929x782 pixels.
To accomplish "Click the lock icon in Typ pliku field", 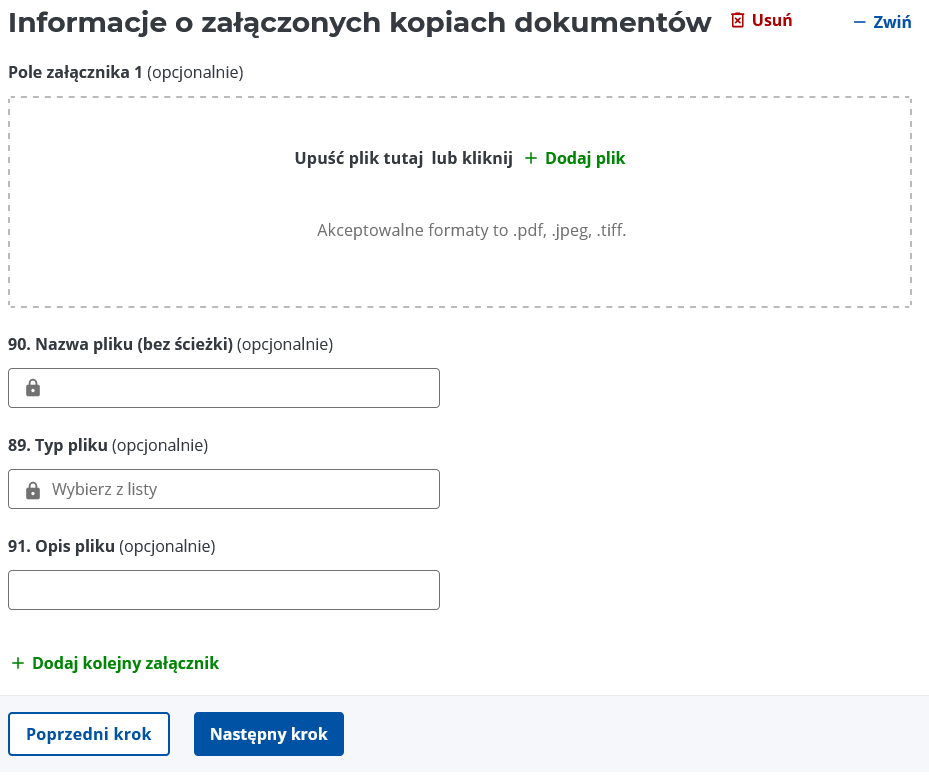I will [x=33, y=489].
